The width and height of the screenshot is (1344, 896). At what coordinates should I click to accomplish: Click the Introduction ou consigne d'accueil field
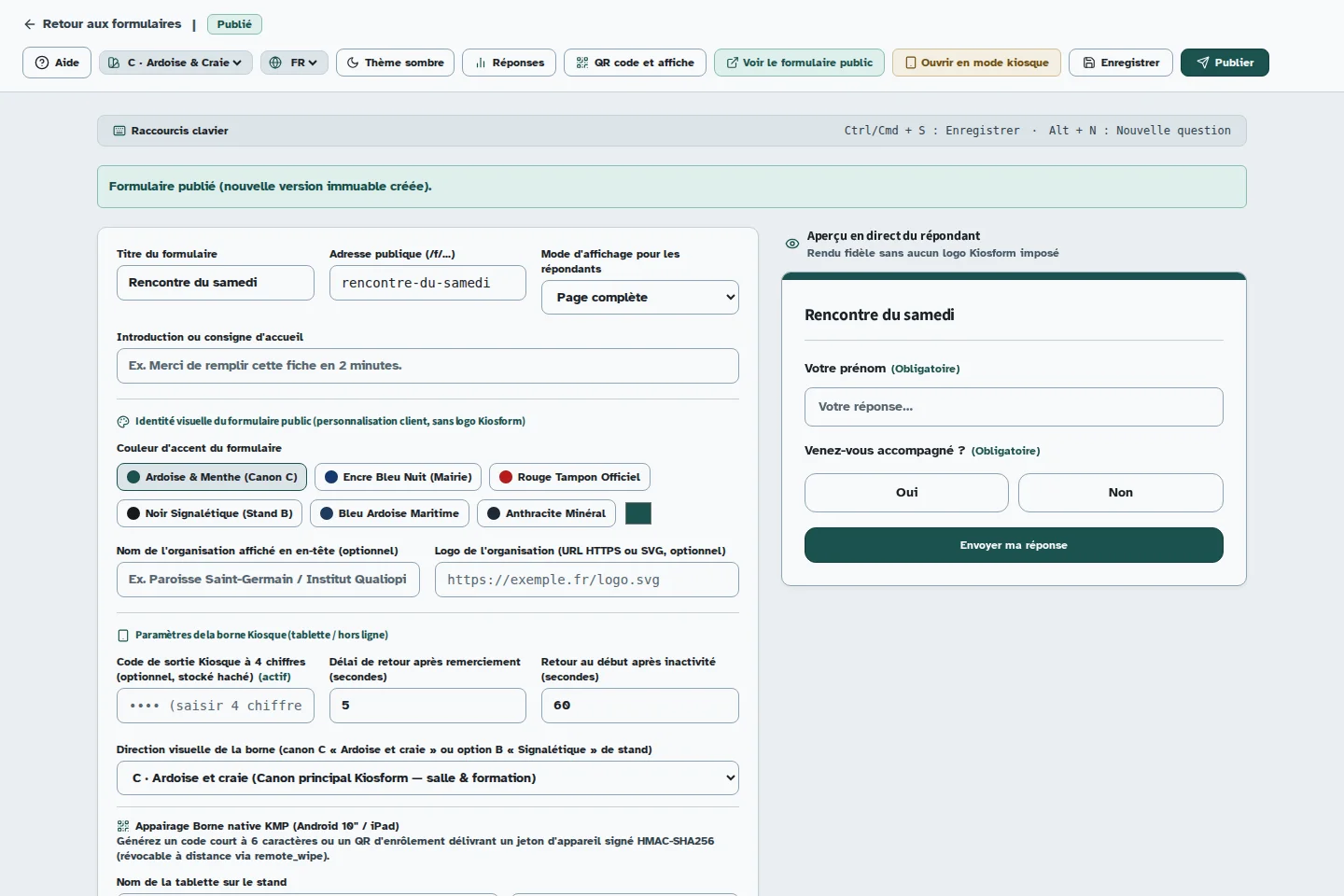[427, 366]
